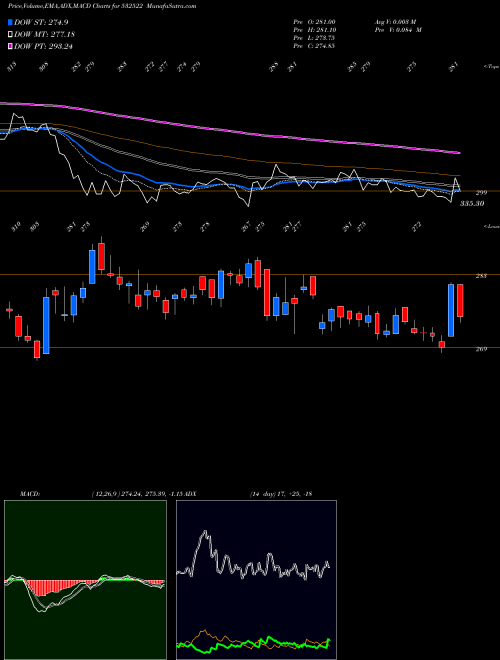Click the Pre L: 273.75 value

(x=314, y=38)
